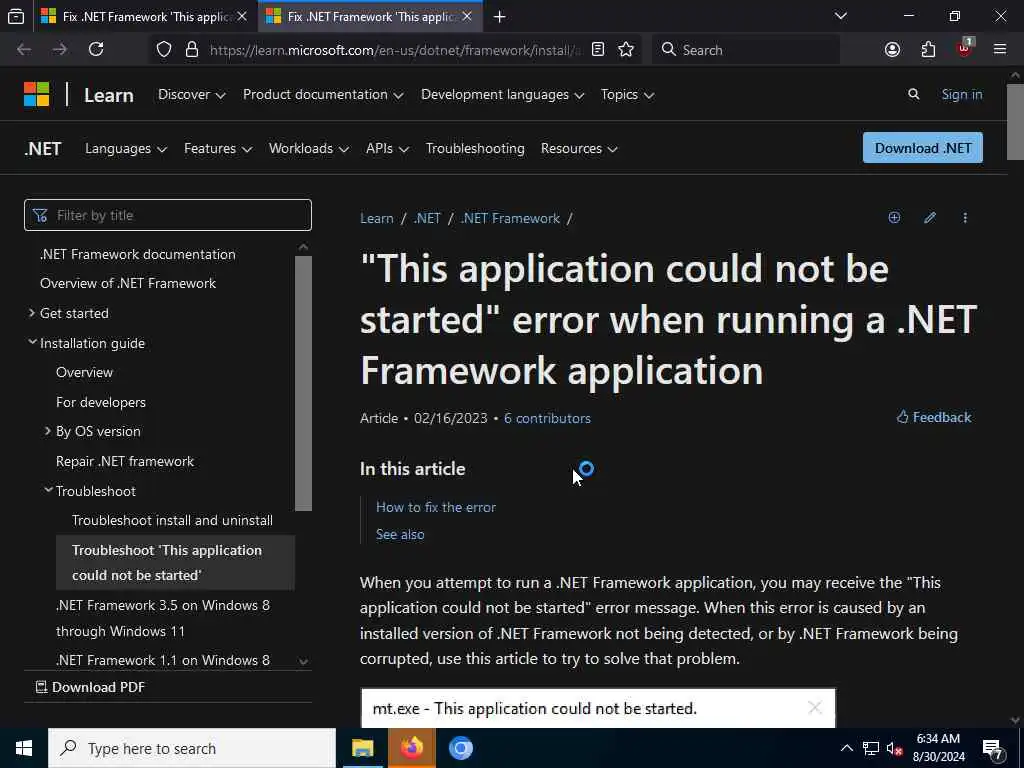
Task: Click the Learn site search magnifier
Action: pyautogui.click(x=914, y=95)
